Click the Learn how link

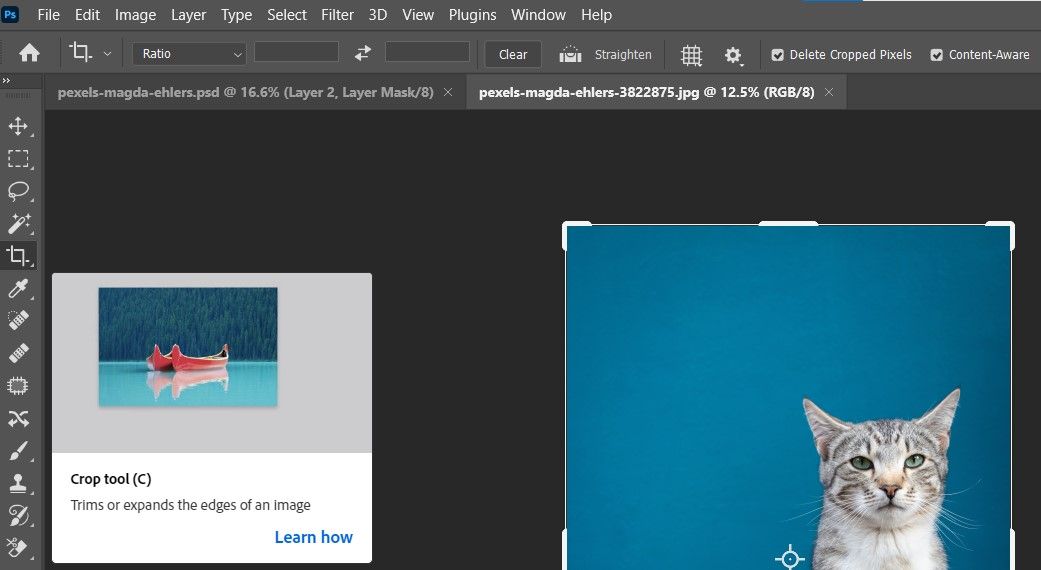click(x=313, y=537)
